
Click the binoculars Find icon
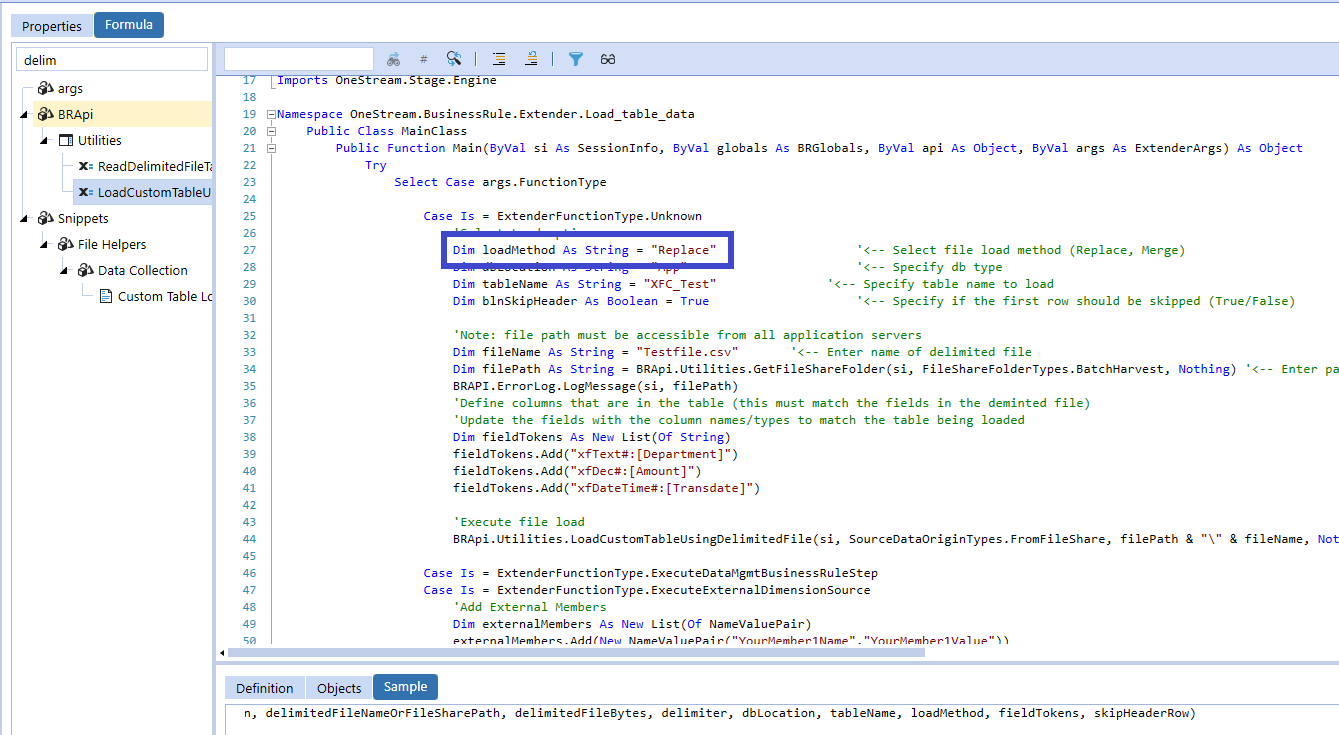click(x=394, y=58)
